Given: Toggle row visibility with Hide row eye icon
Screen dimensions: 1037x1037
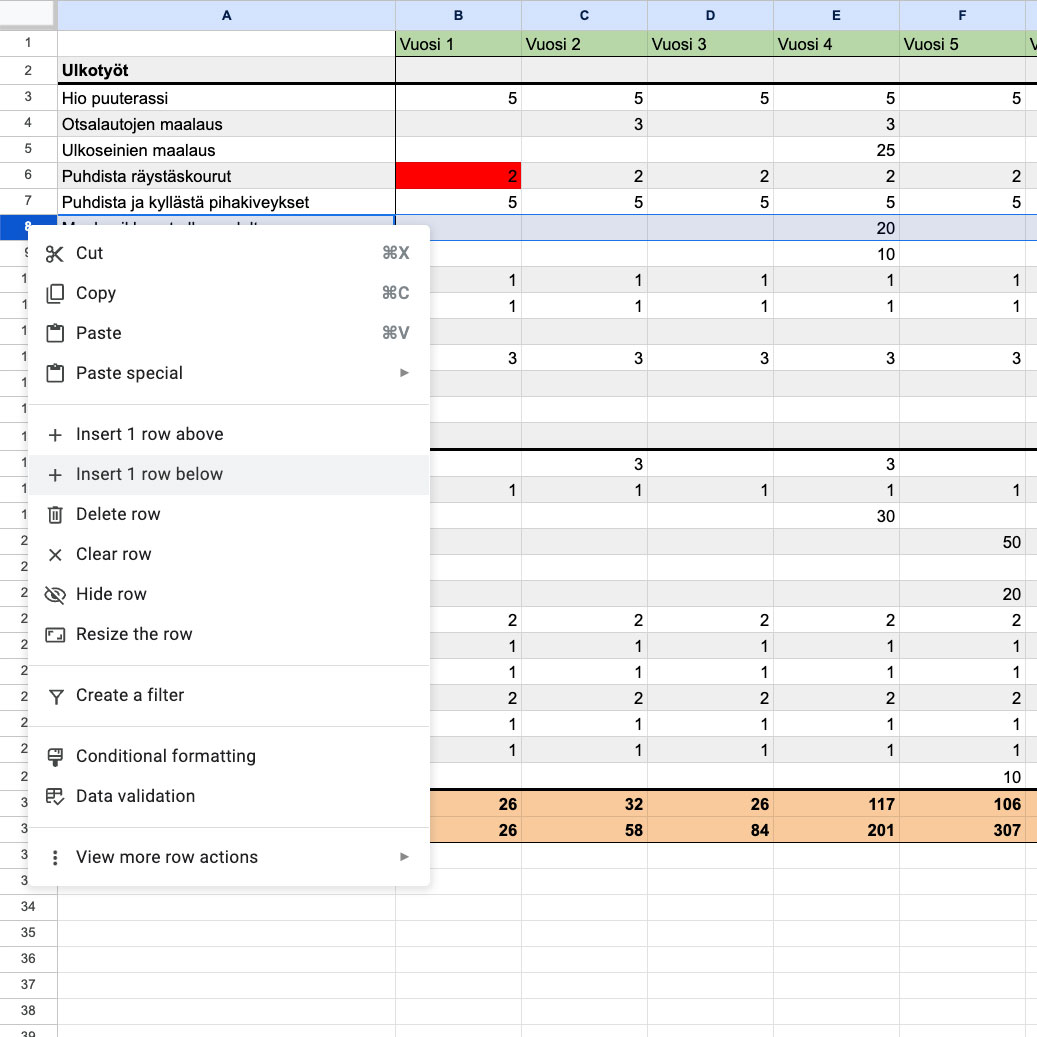Looking at the screenshot, I should [55, 595].
